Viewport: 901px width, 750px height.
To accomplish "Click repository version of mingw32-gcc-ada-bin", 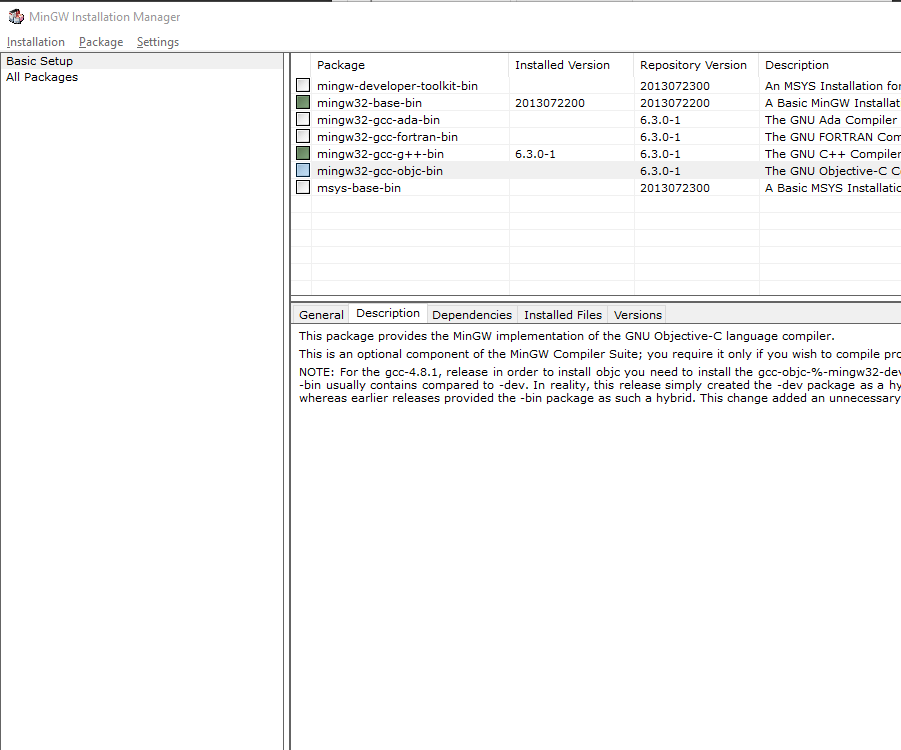I will (x=660, y=120).
